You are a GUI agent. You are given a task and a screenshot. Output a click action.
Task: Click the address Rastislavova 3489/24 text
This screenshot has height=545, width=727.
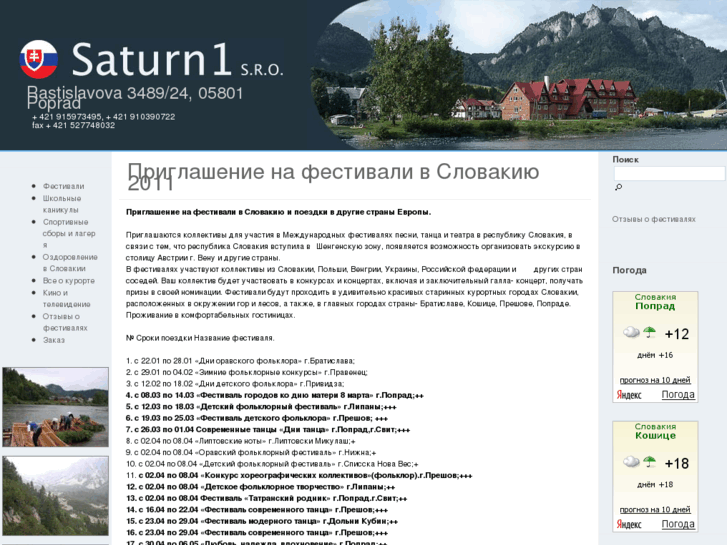coord(135,97)
